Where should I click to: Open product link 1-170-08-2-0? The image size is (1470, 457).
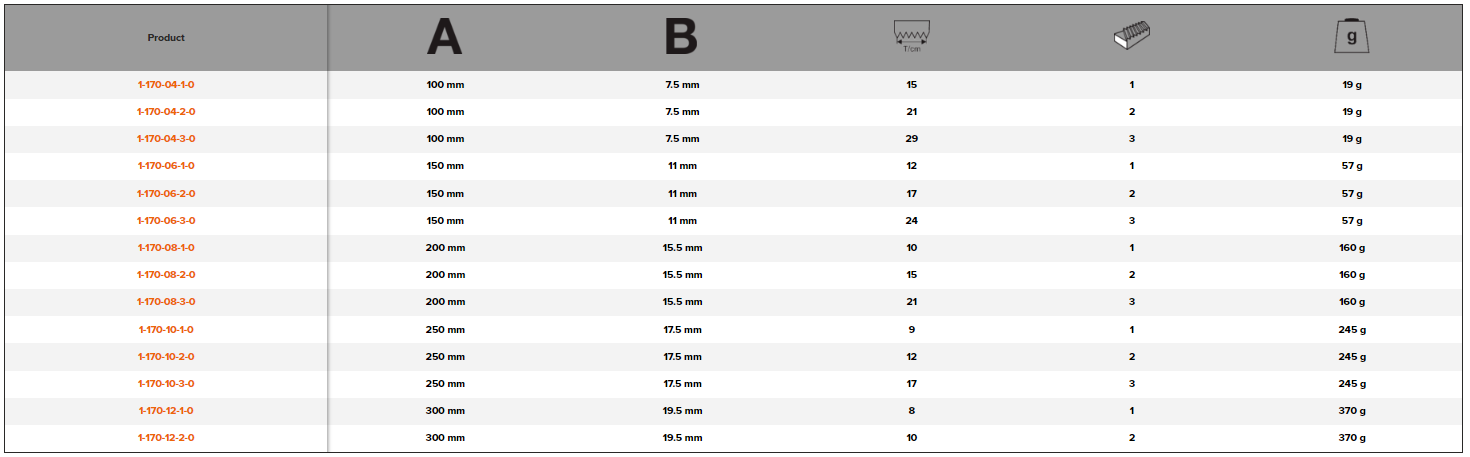(x=166, y=275)
